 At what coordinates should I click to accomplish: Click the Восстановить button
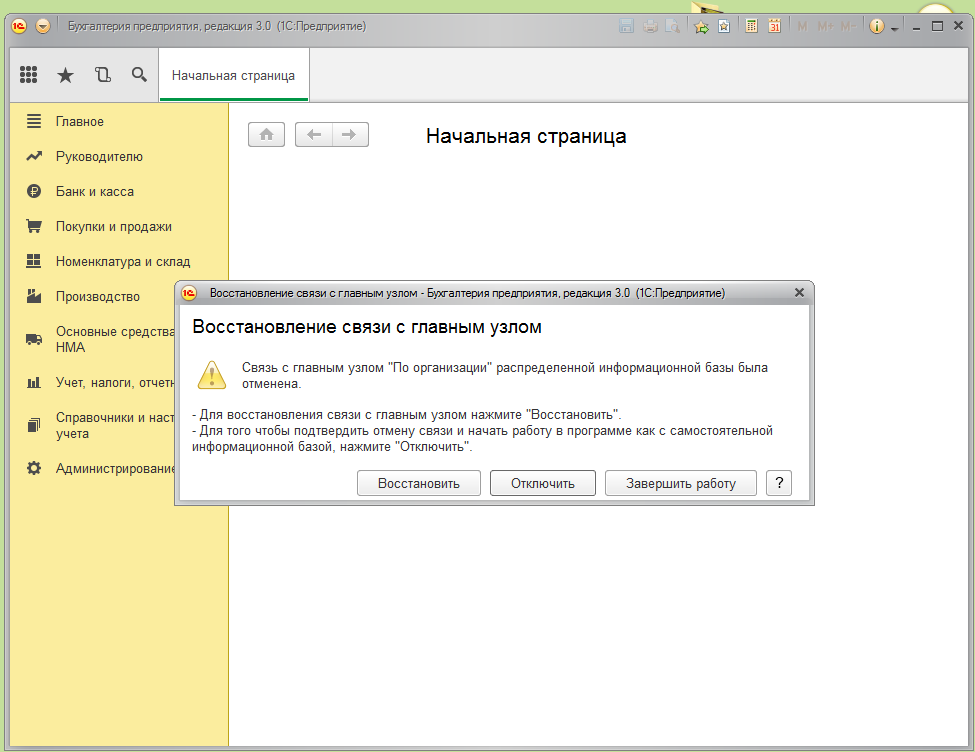(418, 483)
